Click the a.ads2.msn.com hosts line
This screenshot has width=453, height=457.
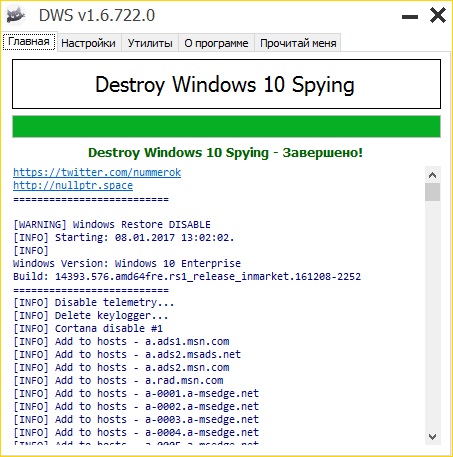click(121, 367)
